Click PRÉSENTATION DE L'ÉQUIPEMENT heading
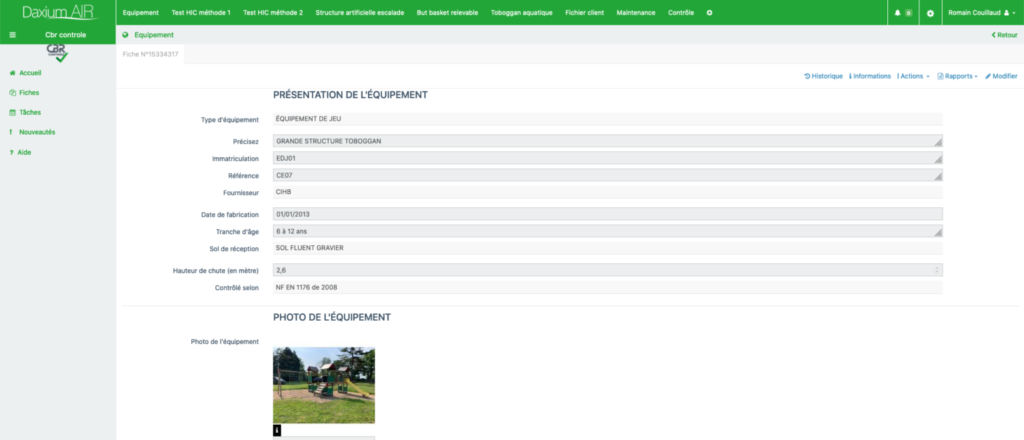The image size is (1024, 440). pyautogui.click(x=350, y=95)
